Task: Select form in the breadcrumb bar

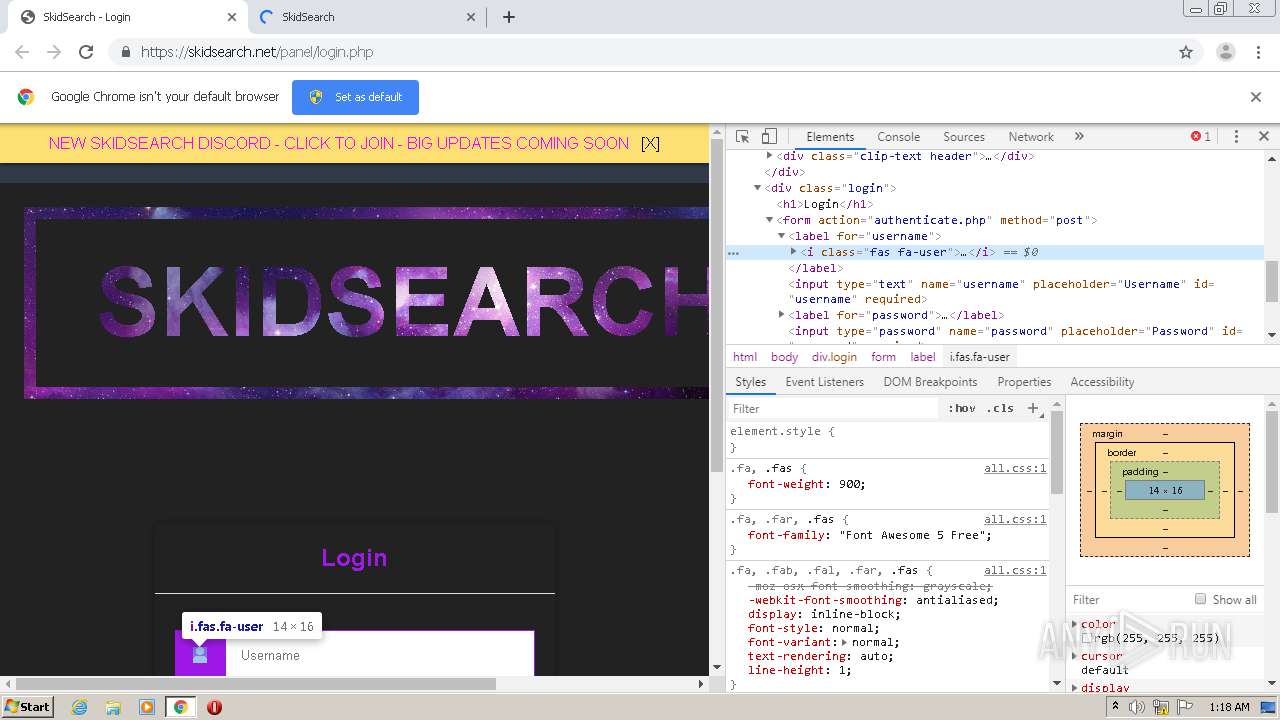Action: point(883,357)
